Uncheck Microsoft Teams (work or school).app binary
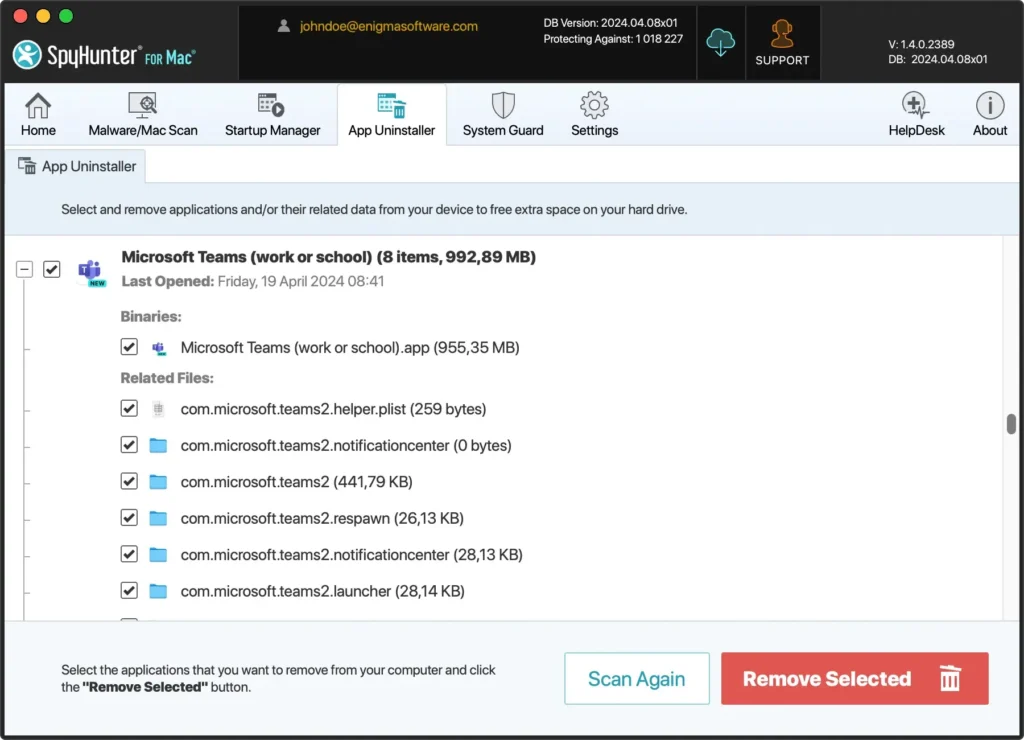1024x740 pixels. point(129,347)
